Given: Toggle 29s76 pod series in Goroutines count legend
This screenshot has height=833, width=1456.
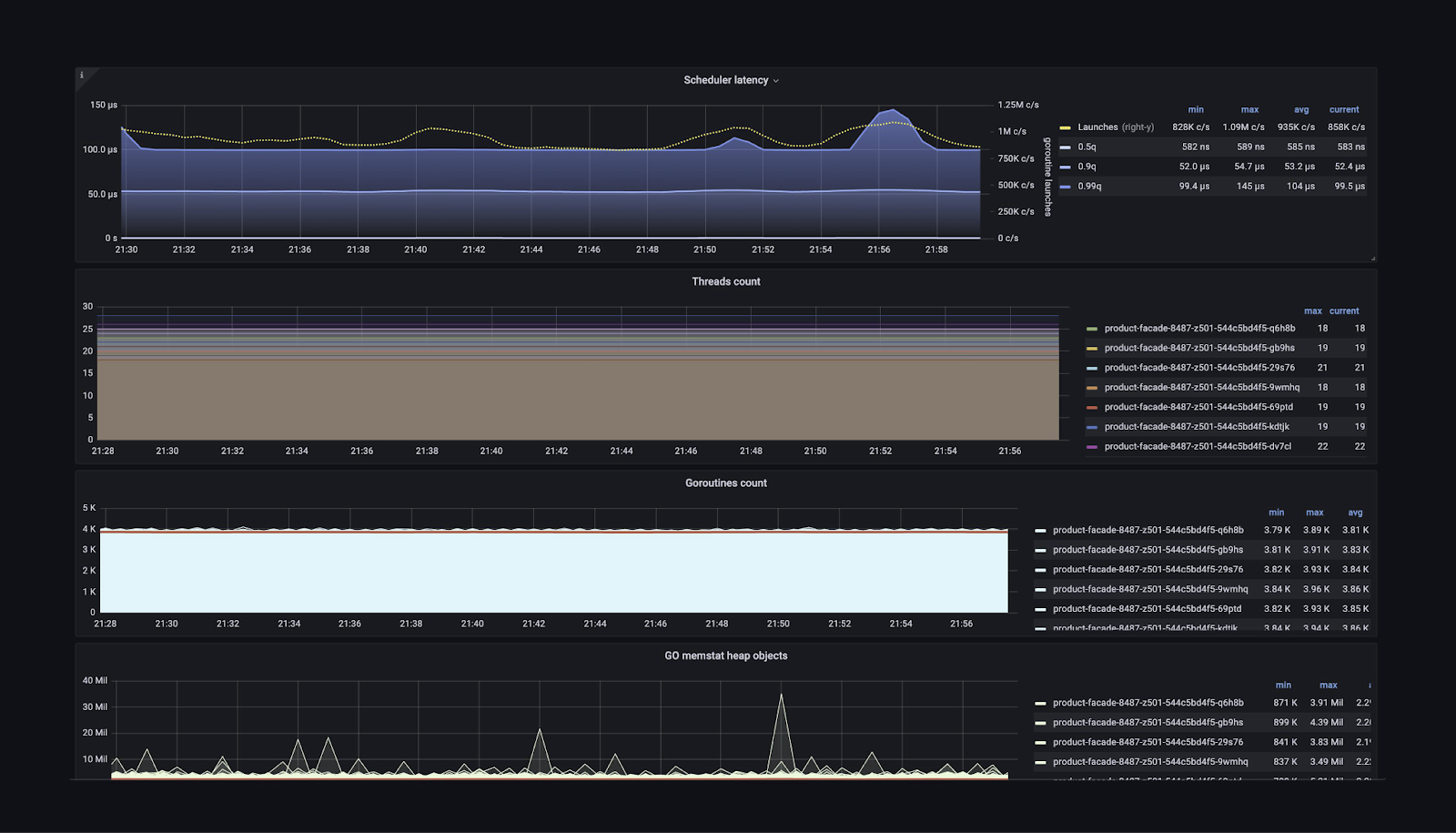Looking at the screenshot, I should tap(1148, 569).
